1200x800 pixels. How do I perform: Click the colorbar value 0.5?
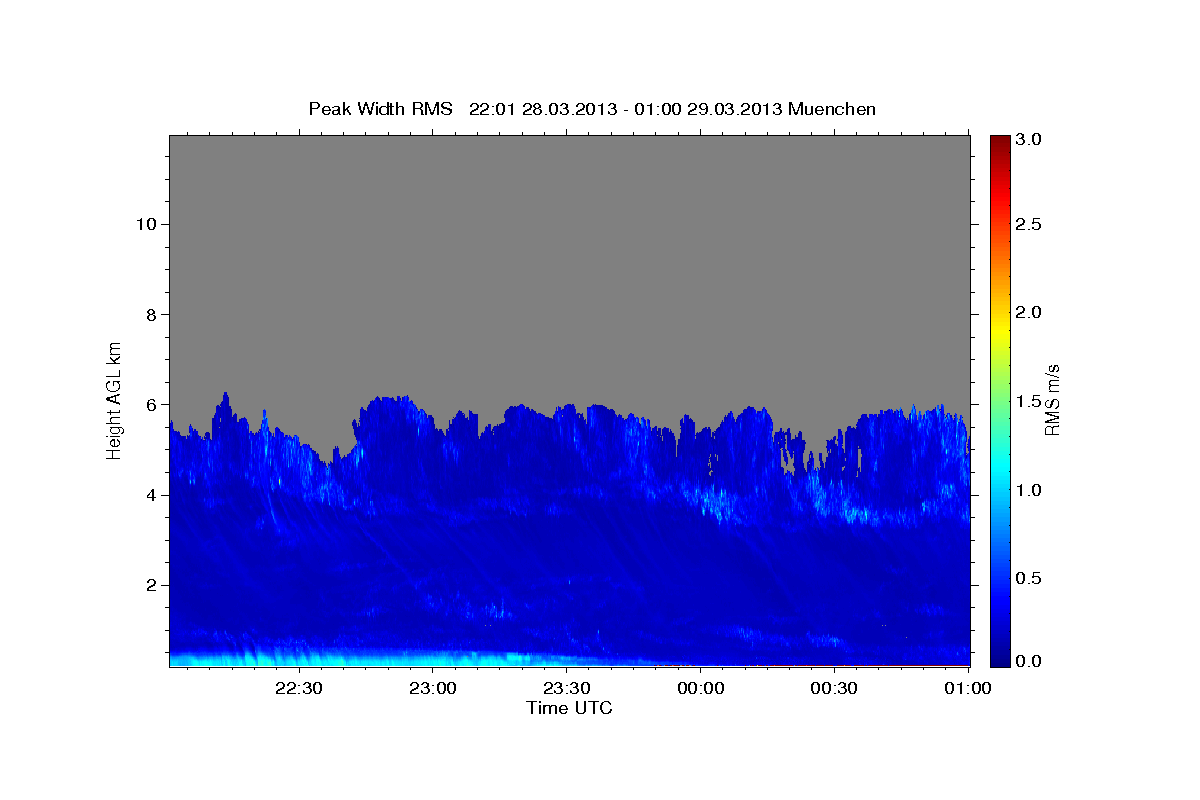tap(1030, 578)
